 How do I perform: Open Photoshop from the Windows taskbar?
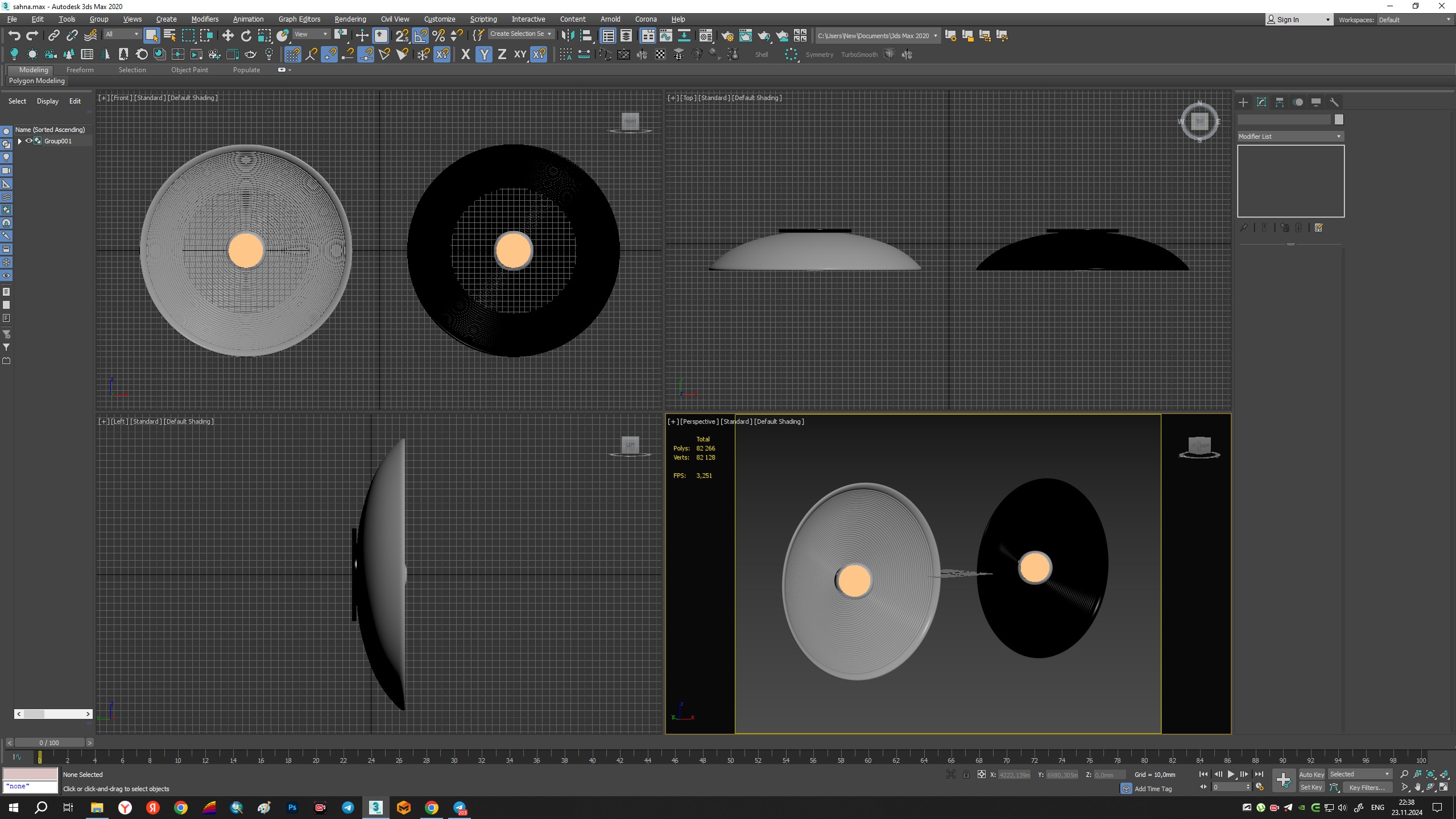[x=292, y=808]
